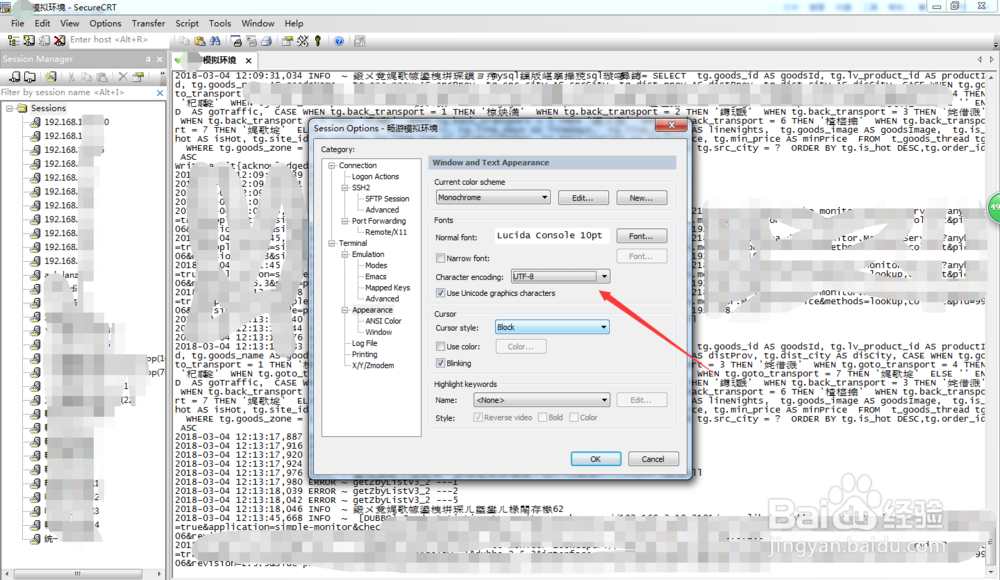Click the Paste clipboard icon in main toolbar
The width and height of the screenshot is (1000, 580).
pos(200,41)
